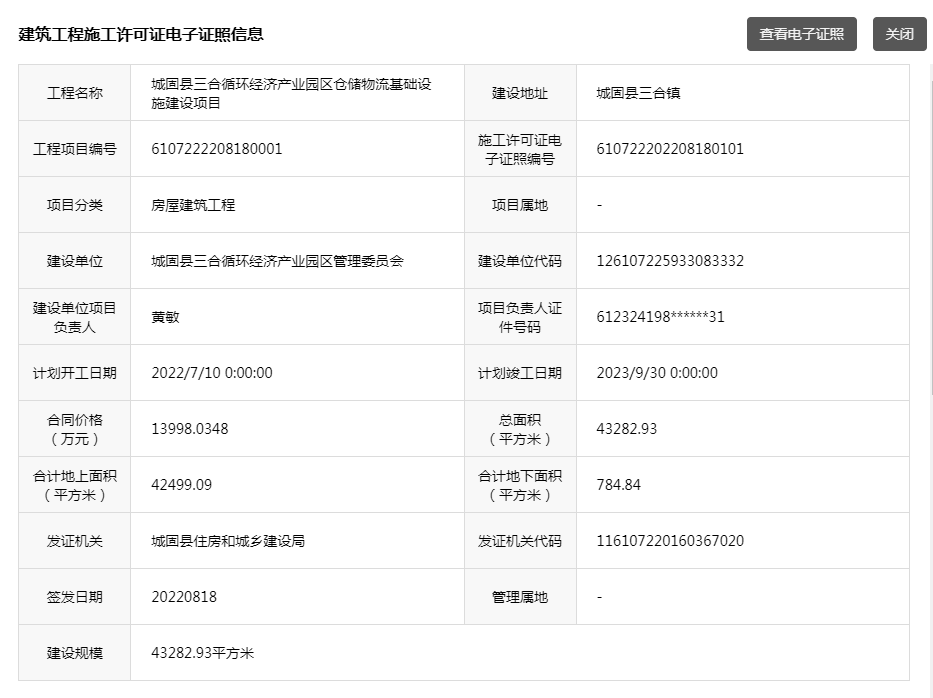Select project number 6107222208180001

pyautogui.click(x=217, y=149)
